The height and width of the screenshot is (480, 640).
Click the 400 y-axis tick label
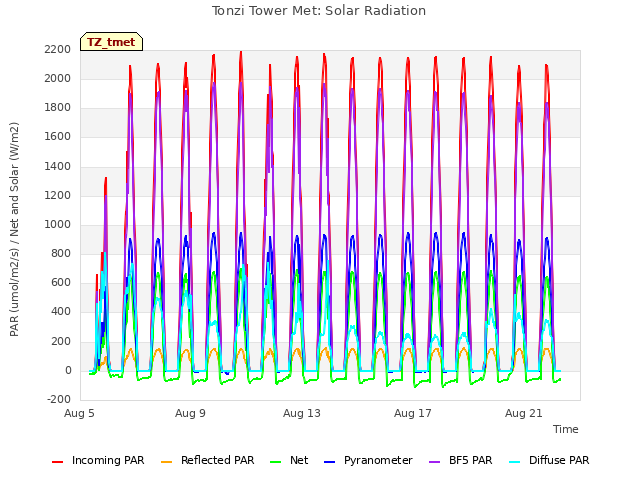tap(61, 312)
